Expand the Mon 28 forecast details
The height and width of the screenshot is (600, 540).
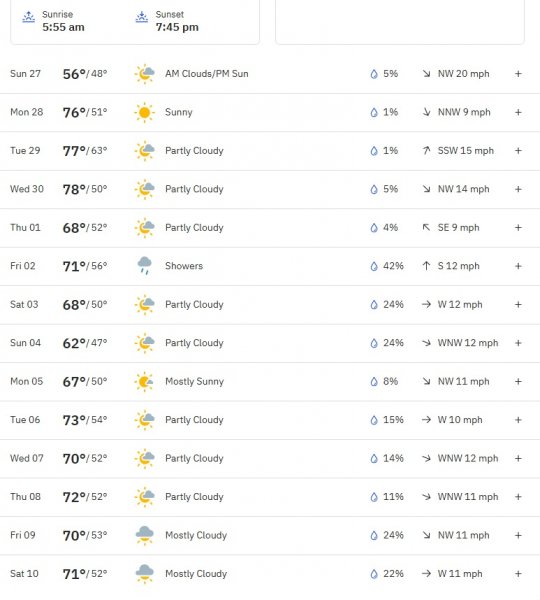(x=518, y=112)
